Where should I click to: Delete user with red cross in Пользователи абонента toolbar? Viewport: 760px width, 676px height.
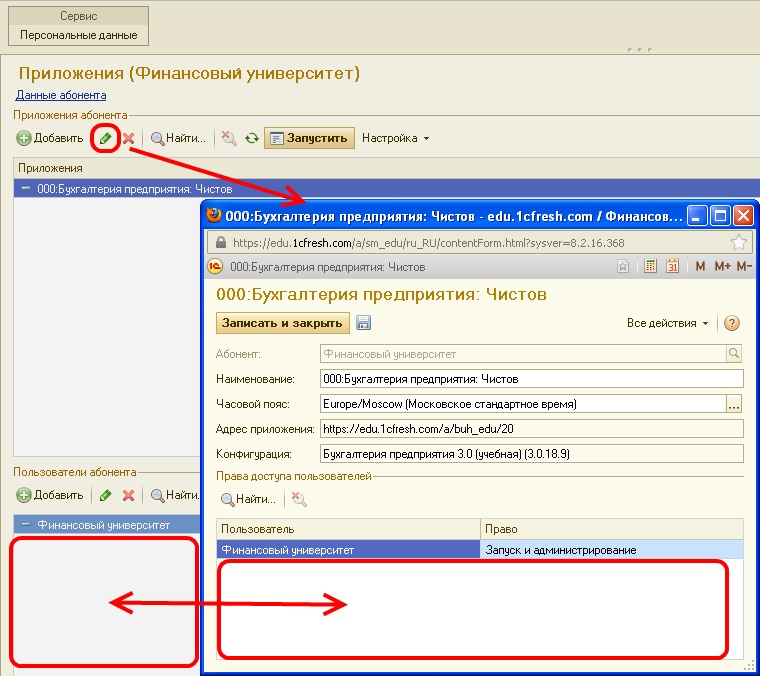pos(128,495)
